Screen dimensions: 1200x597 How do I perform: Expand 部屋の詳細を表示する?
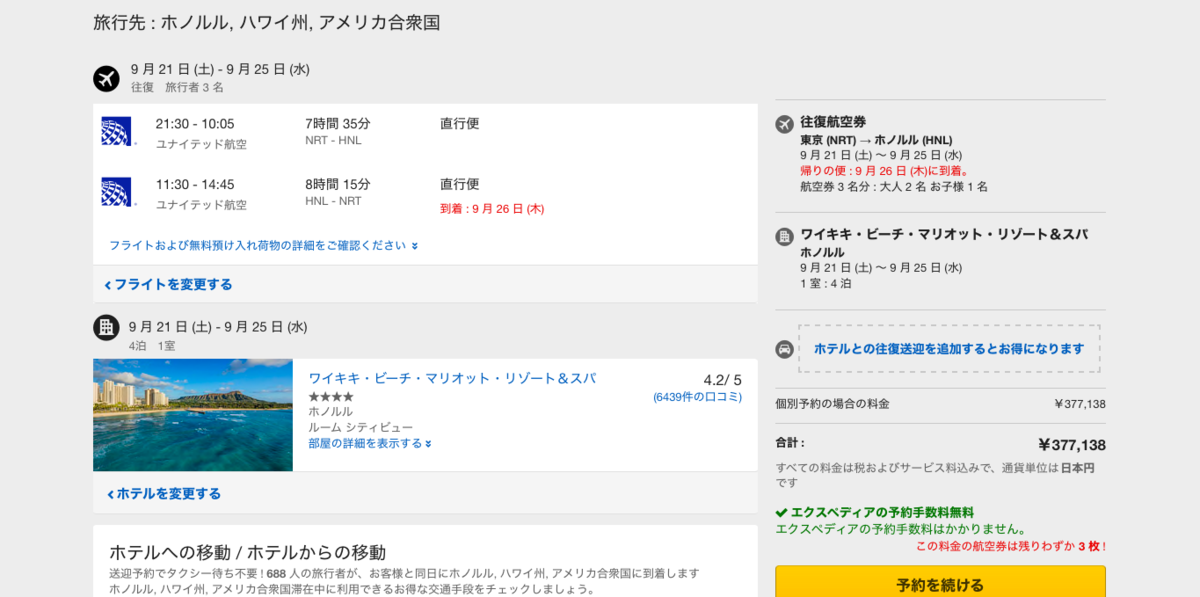(x=367, y=442)
